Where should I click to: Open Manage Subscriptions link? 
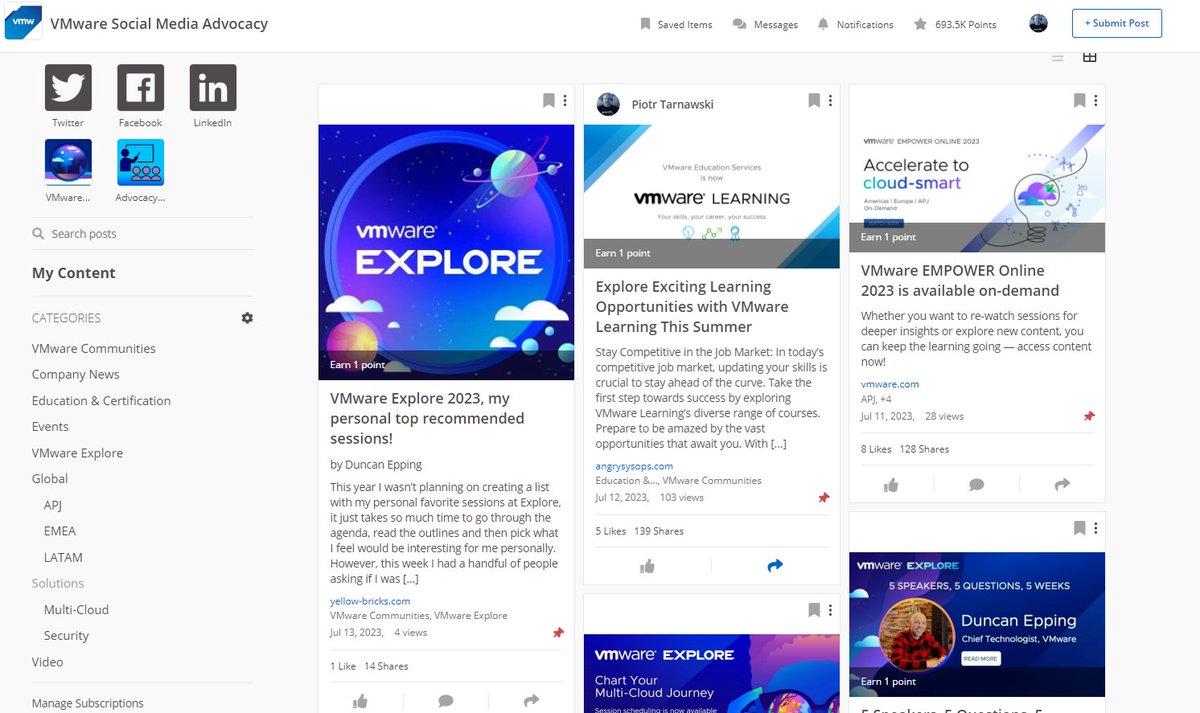click(88, 703)
